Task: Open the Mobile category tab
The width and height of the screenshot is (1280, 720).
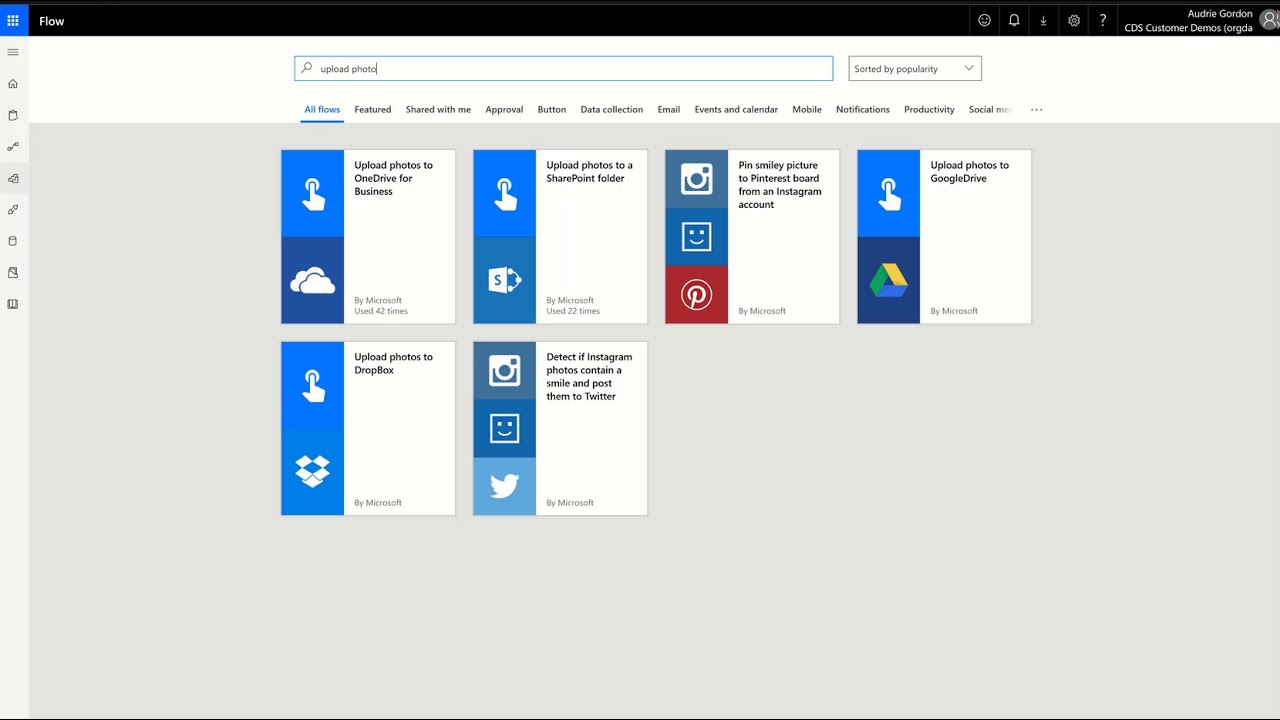Action: (x=807, y=110)
